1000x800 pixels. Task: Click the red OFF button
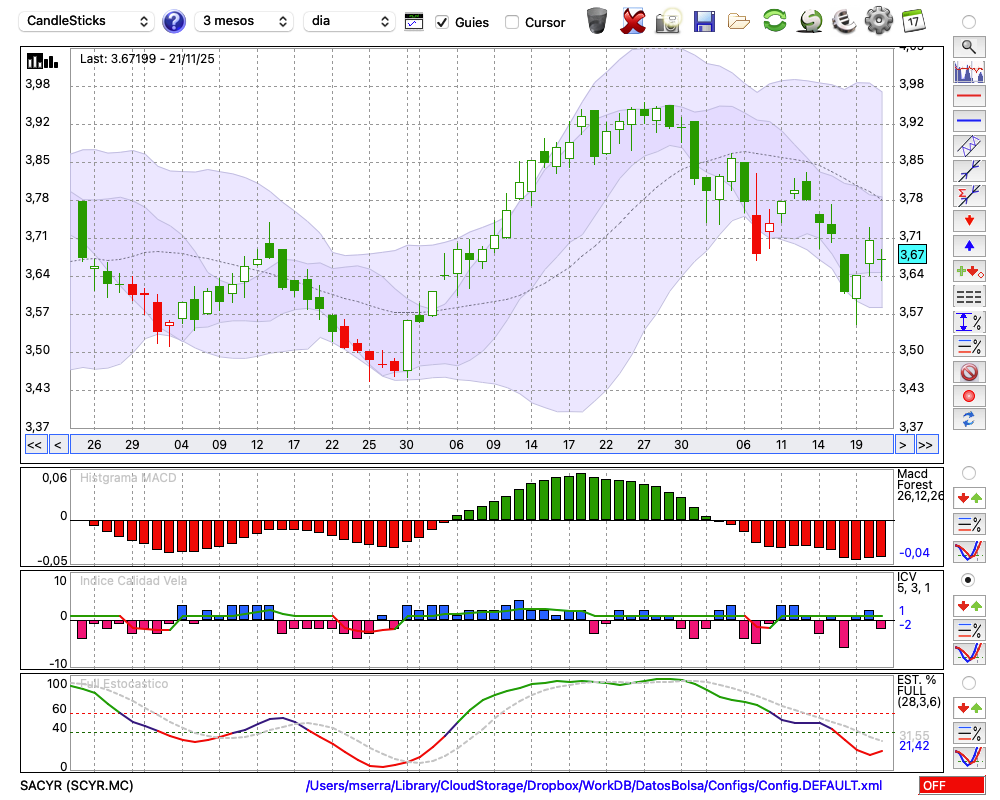click(952, 786)
